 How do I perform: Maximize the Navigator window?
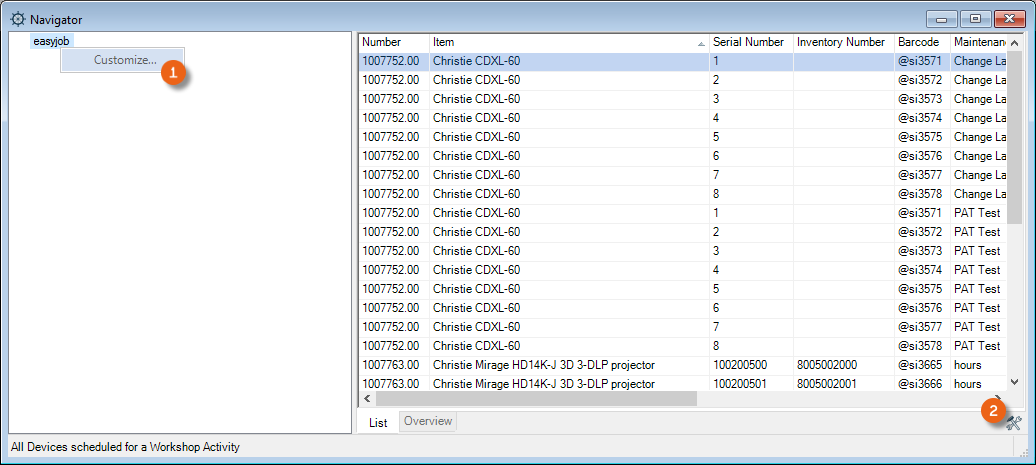(x=975, y=18)
